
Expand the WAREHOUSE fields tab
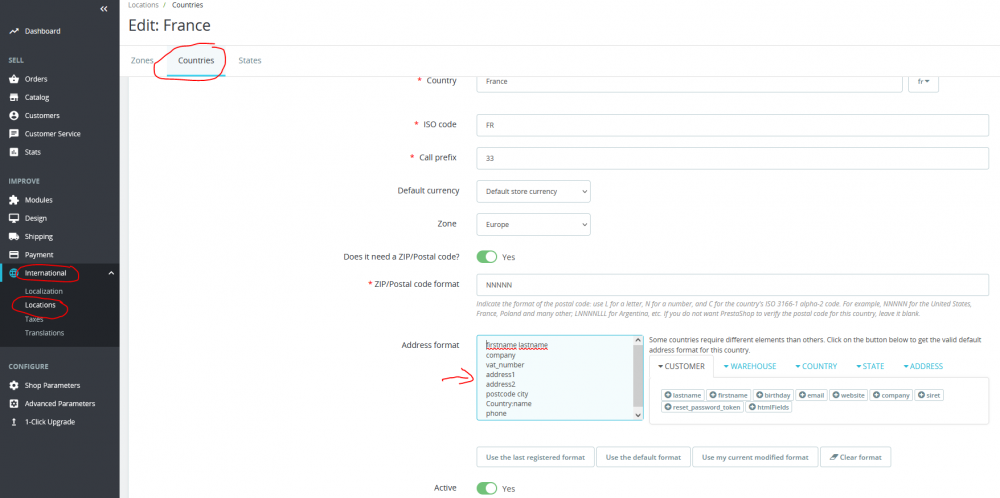749,367
